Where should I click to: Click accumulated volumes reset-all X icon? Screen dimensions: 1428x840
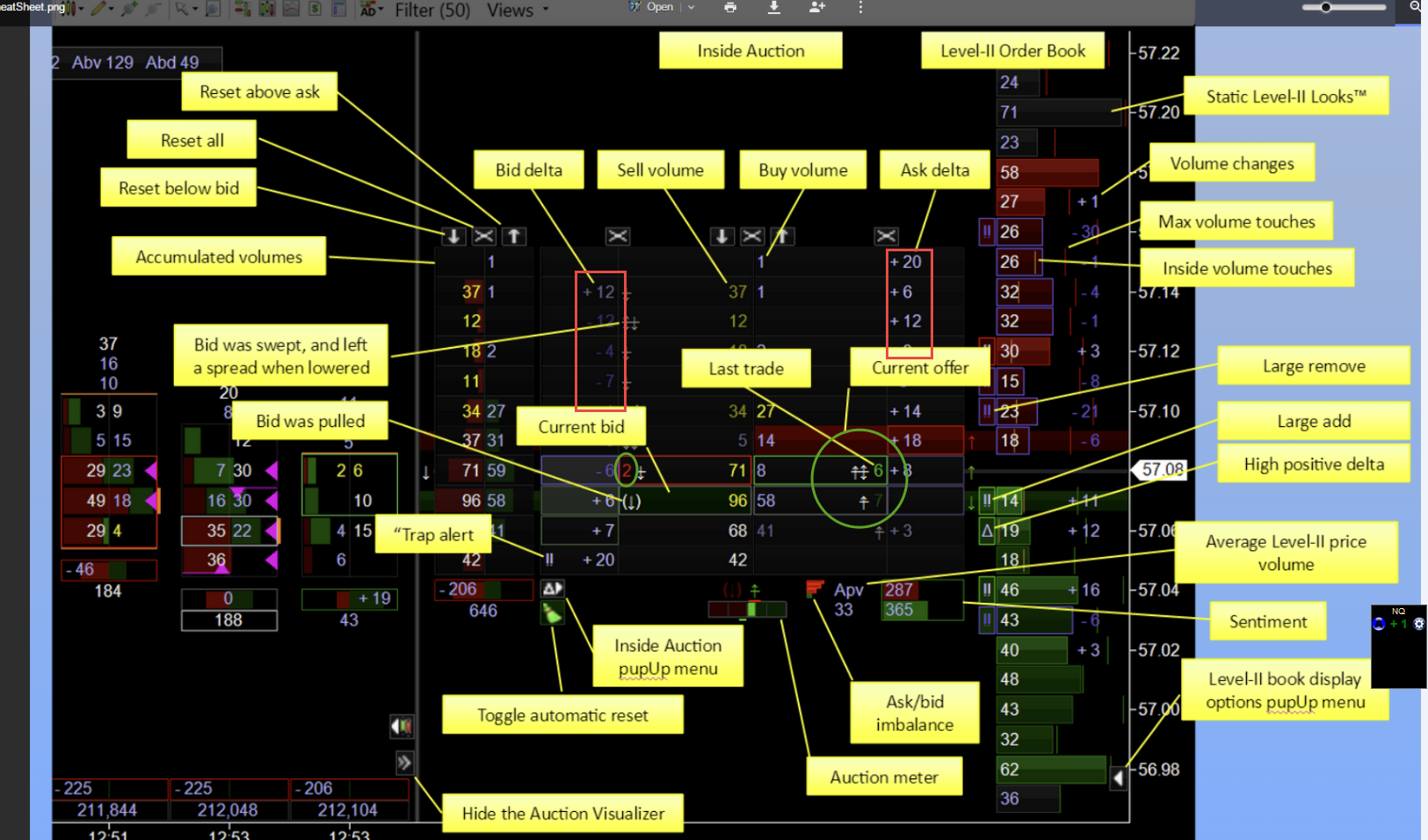(x=484, y=235)
